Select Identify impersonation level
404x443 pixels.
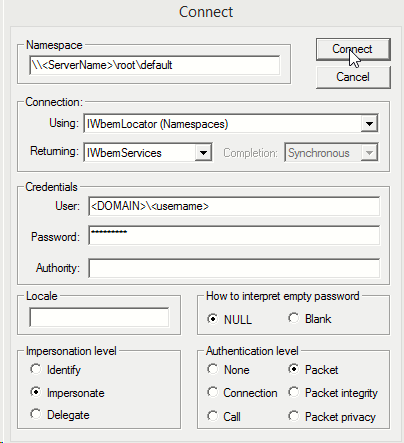(x=55, y=370)
